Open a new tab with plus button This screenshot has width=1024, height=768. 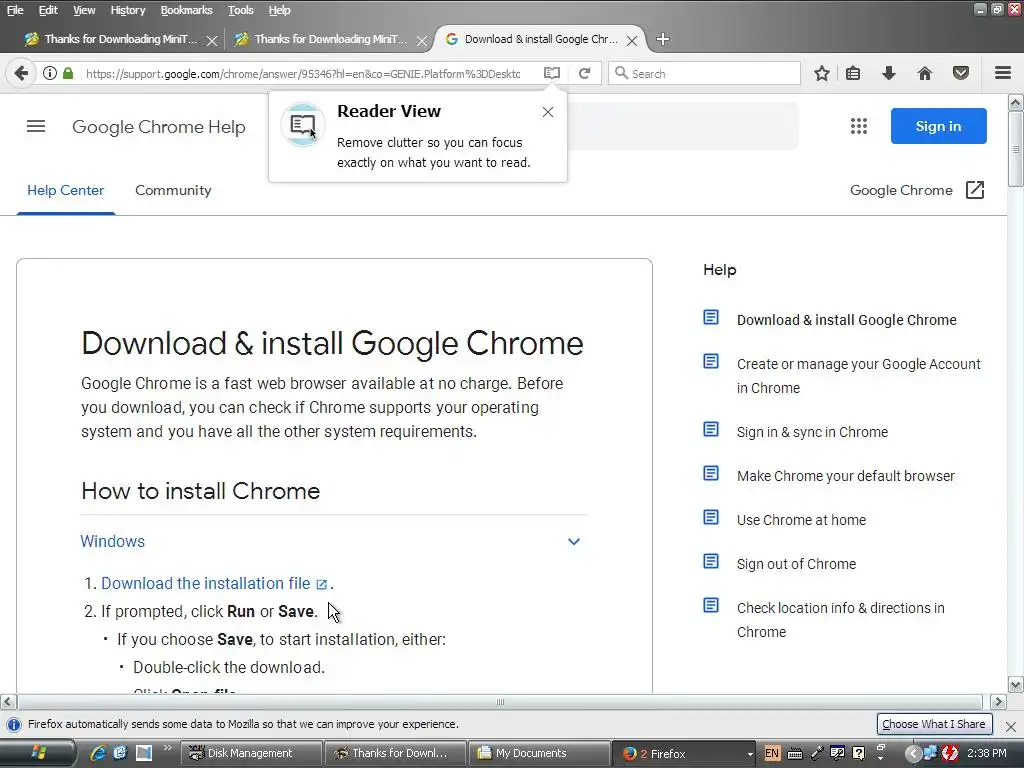[x=663, y=39]
